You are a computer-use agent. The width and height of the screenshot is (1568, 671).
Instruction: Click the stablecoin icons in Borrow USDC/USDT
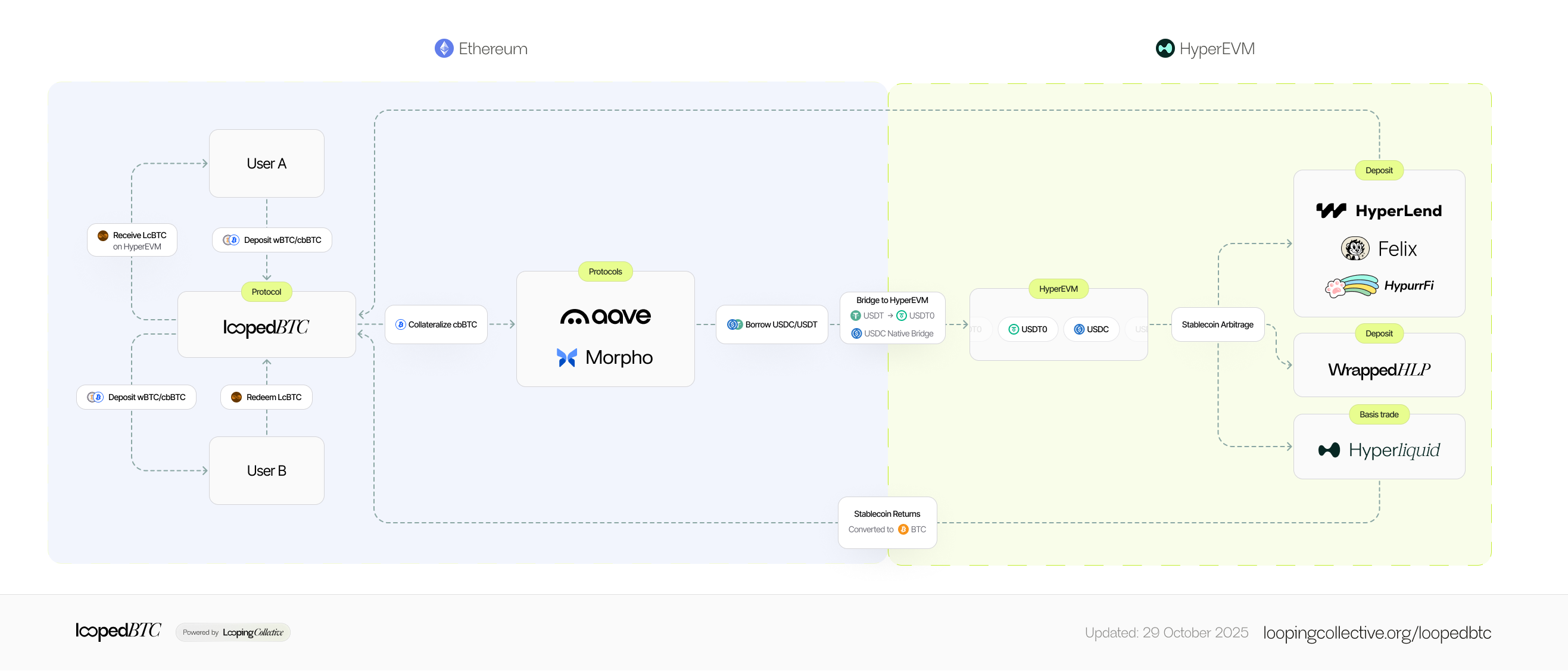coord(735,325)
